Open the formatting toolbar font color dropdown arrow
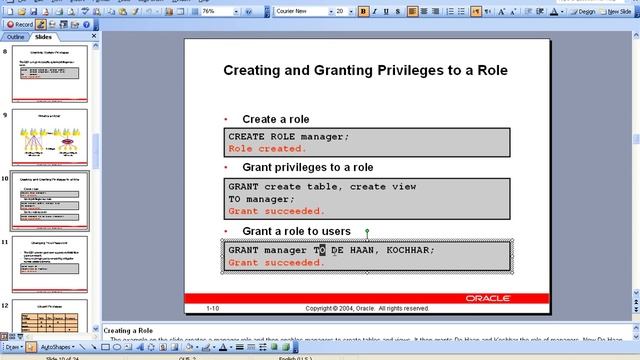This screenshot has width=640, height=360. (562, 12)
